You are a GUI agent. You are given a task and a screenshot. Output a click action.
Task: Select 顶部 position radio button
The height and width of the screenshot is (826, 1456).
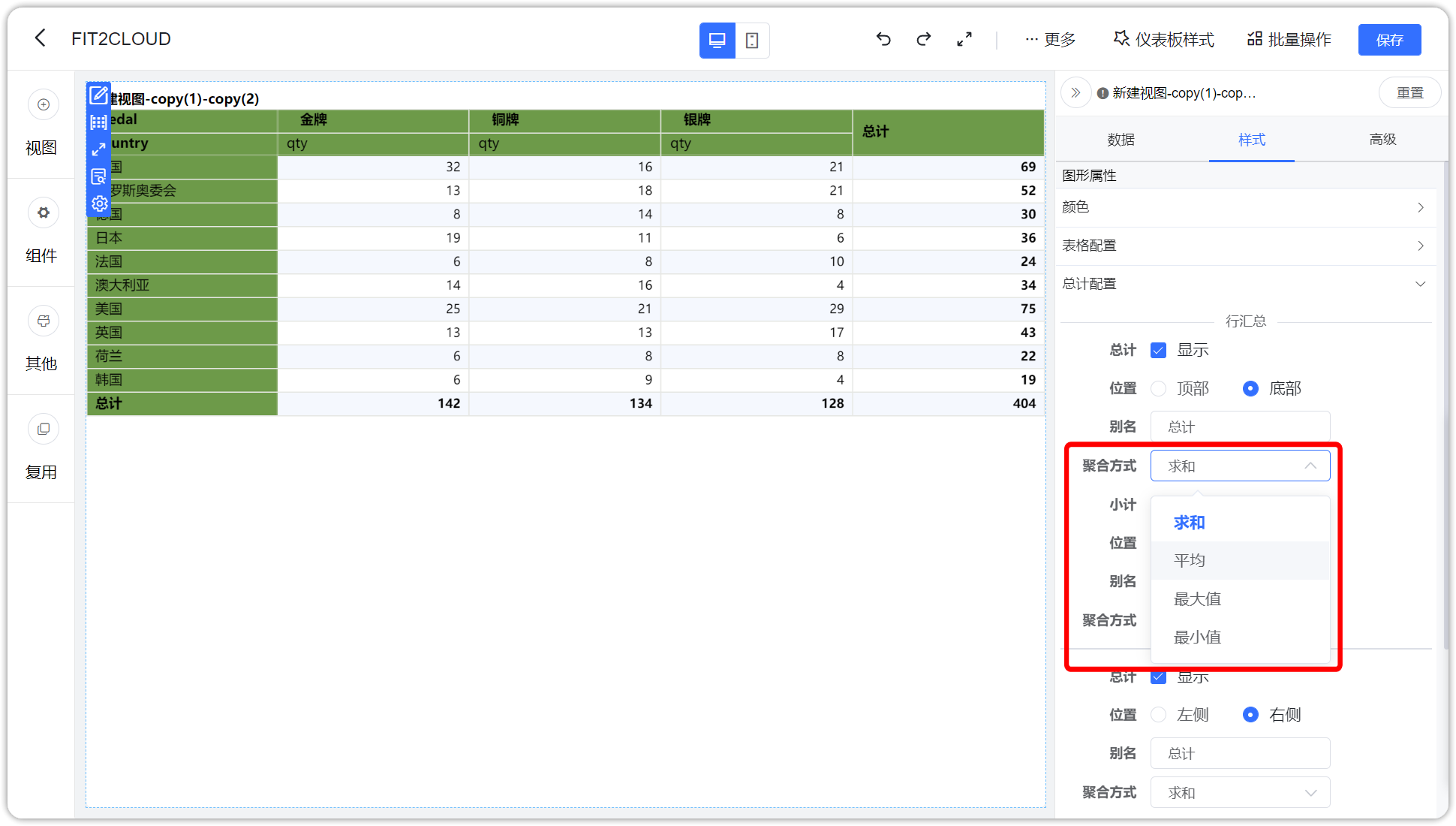tap(1158, 388)
